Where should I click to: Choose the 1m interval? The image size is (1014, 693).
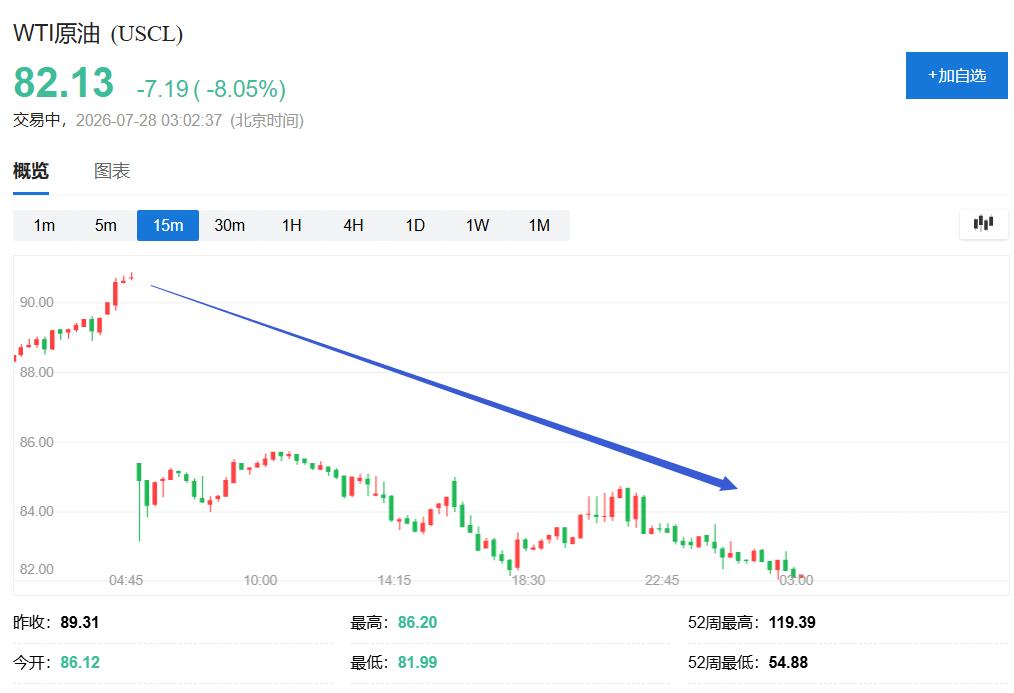click(44, 225)
